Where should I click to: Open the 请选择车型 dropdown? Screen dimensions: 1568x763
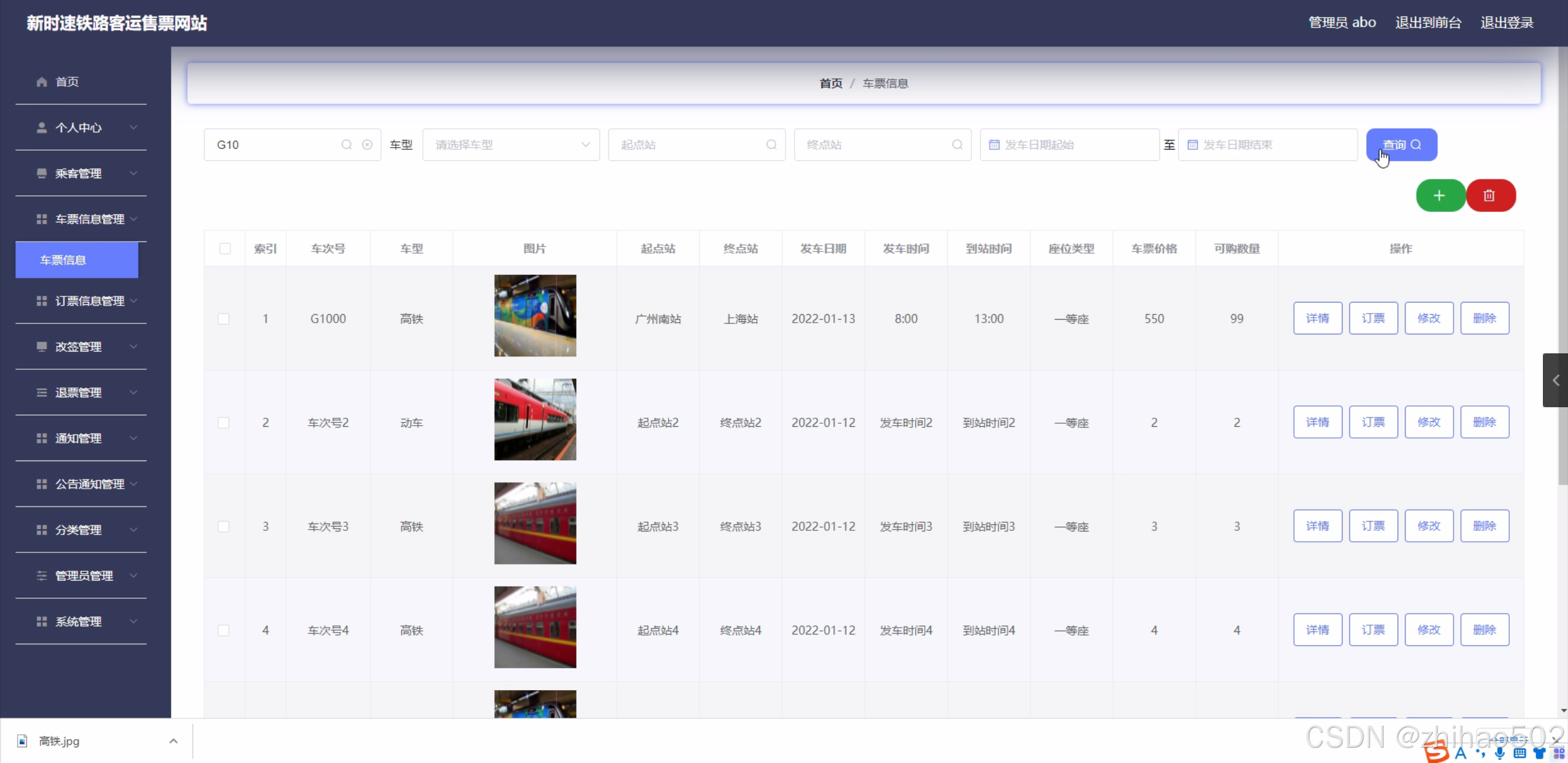[511, 145]
